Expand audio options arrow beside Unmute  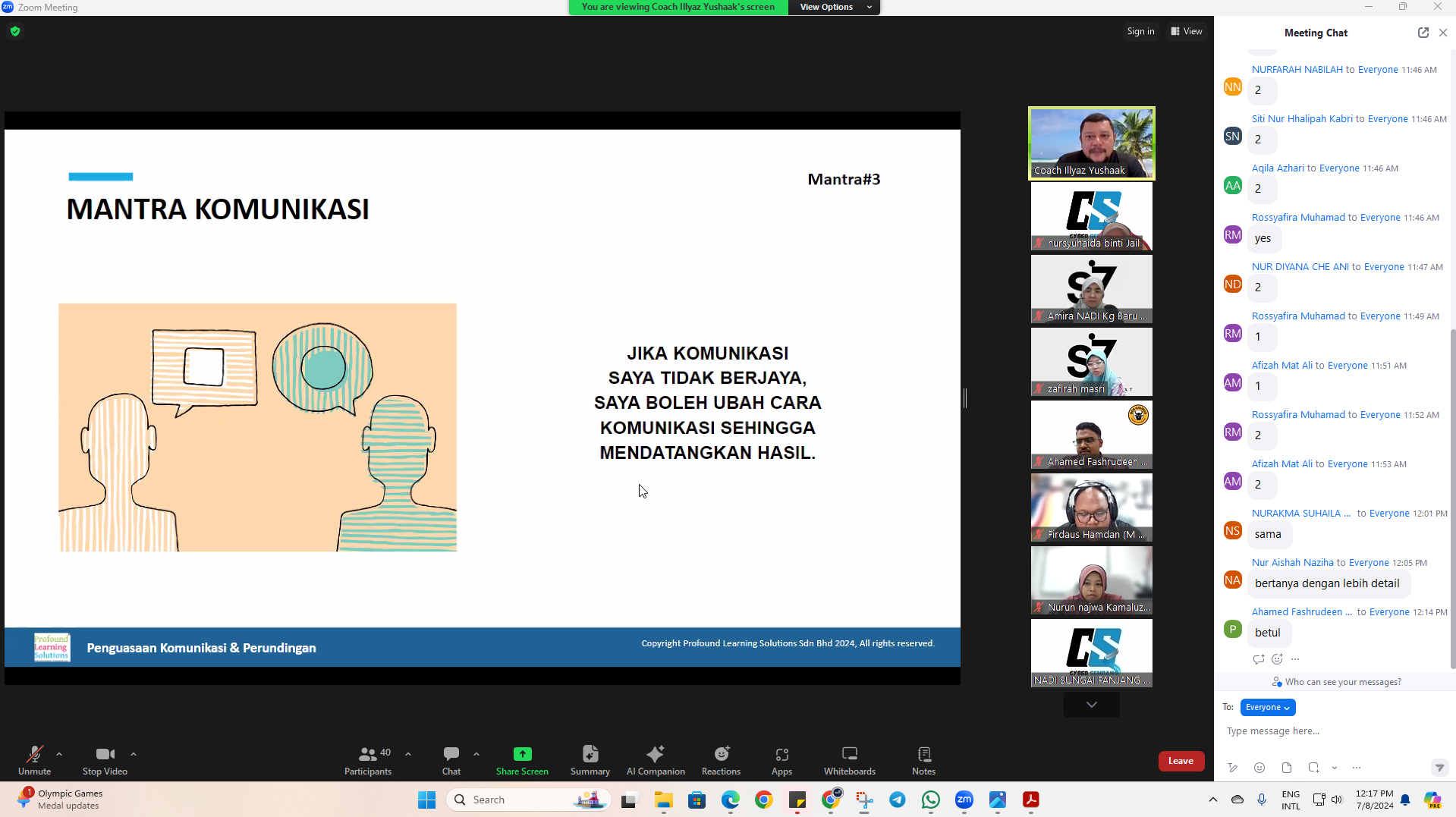click(59, 754)
